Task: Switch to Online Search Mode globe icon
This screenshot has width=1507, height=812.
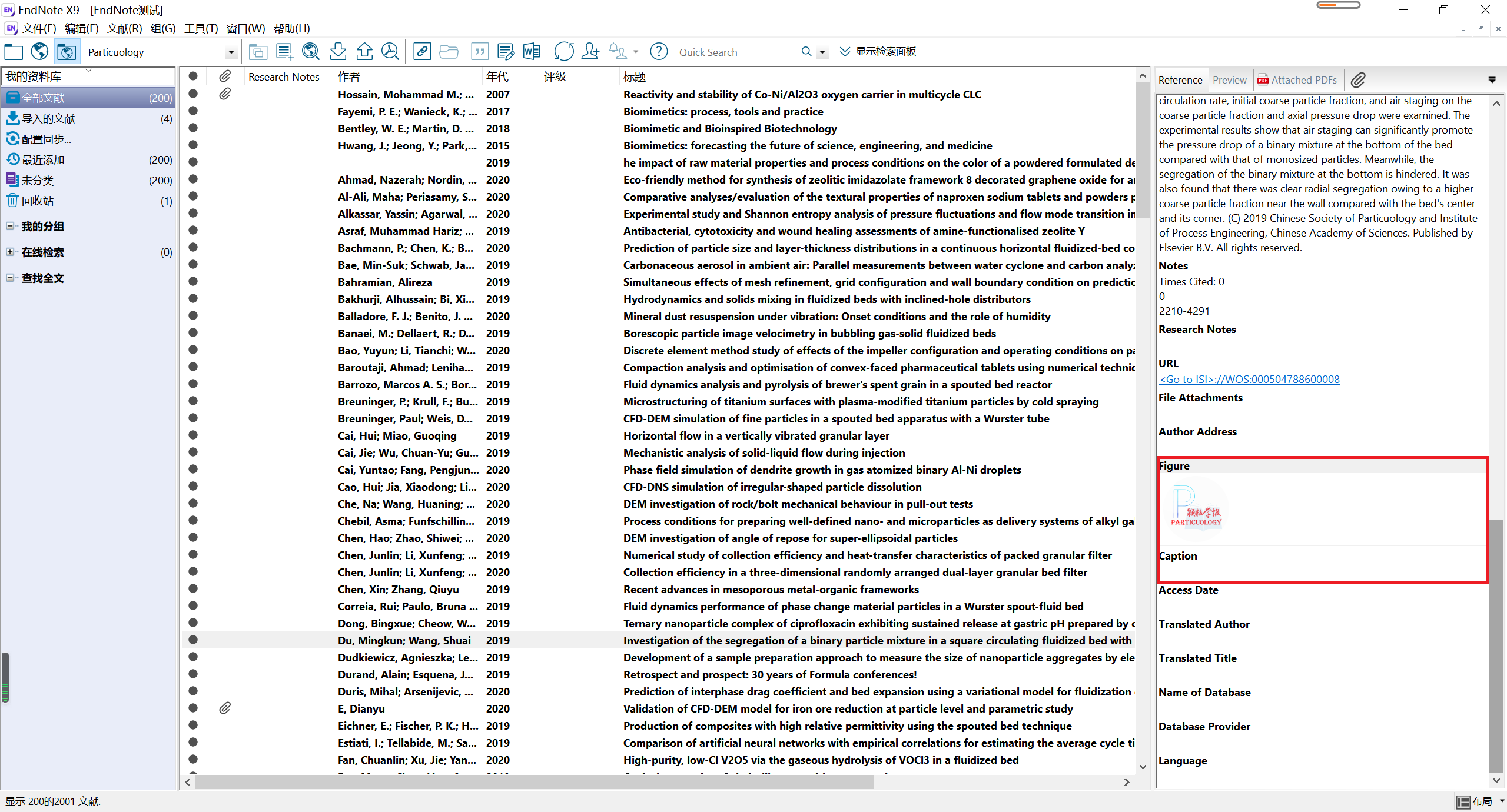Action: tap(39, 52)
